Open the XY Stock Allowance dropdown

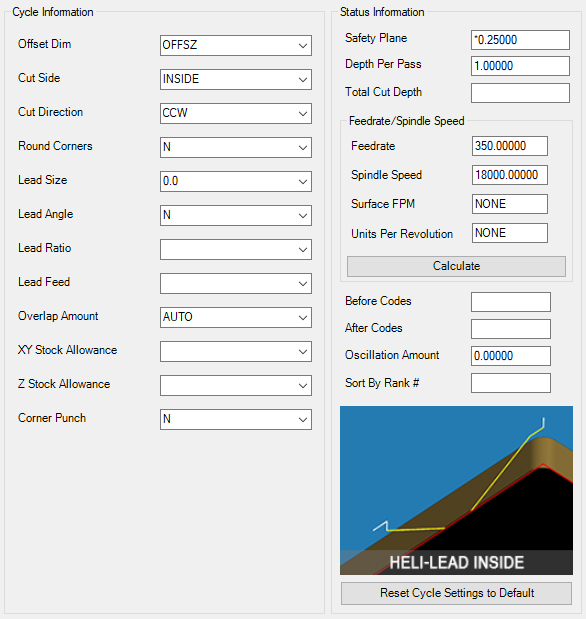click(x=236, y=351)
